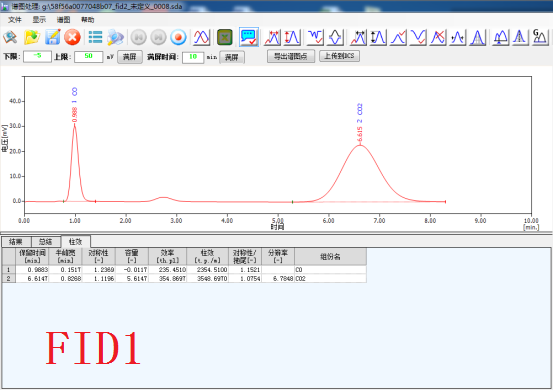Switch to the 结果 tab
The height and width of the screenshot is (391, 554).
16,242
